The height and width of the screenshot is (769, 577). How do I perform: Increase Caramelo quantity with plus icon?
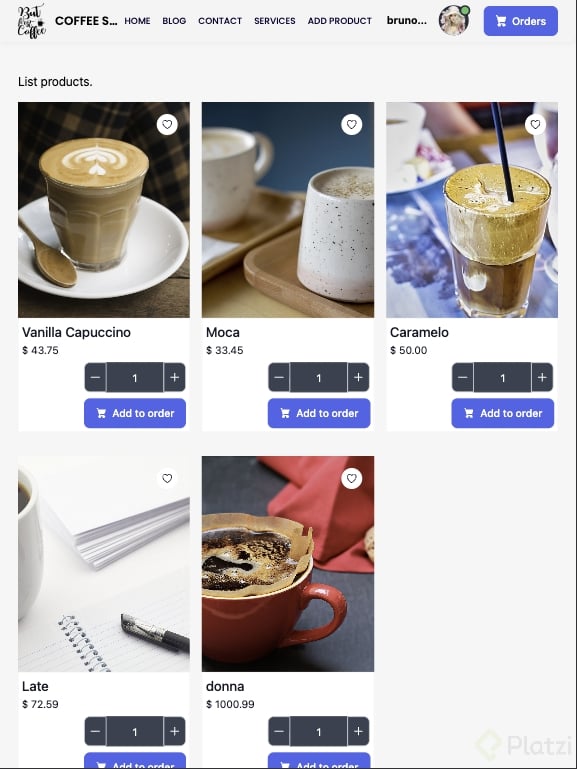(x=542, y=377)
